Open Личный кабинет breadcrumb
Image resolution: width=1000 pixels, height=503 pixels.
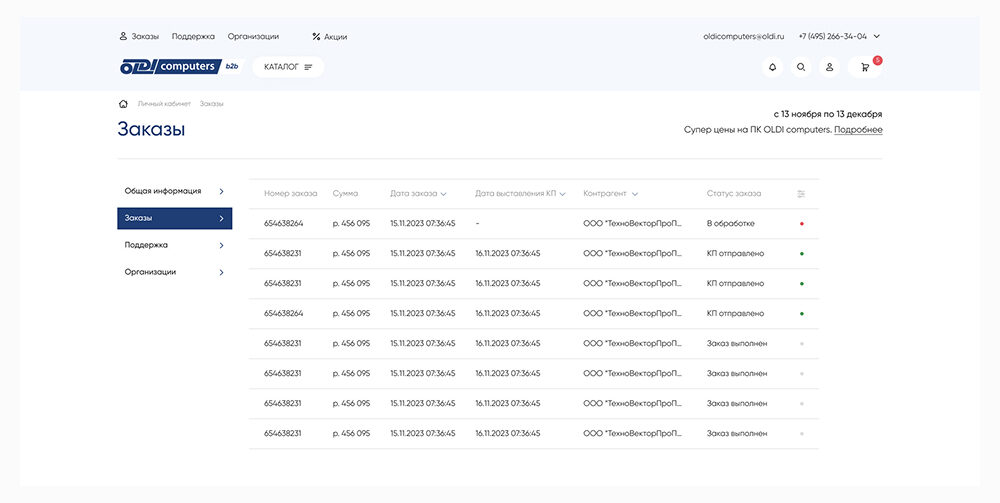pyautogui.click(x=163, y=104)
